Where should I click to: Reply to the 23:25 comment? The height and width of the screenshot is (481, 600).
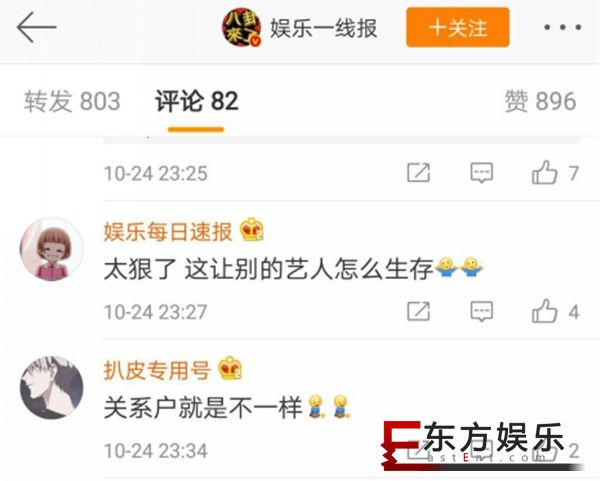tap(481, 173)
